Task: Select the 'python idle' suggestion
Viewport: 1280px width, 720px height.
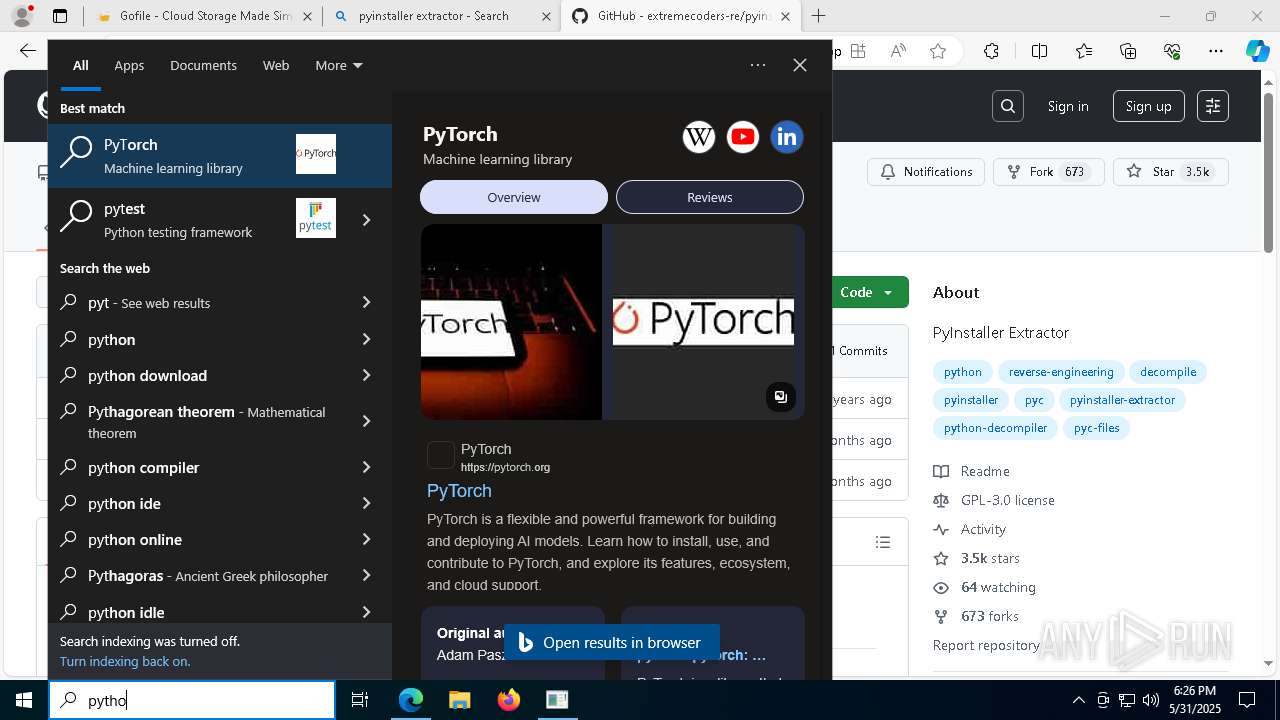Action: (x=220, y=611)
